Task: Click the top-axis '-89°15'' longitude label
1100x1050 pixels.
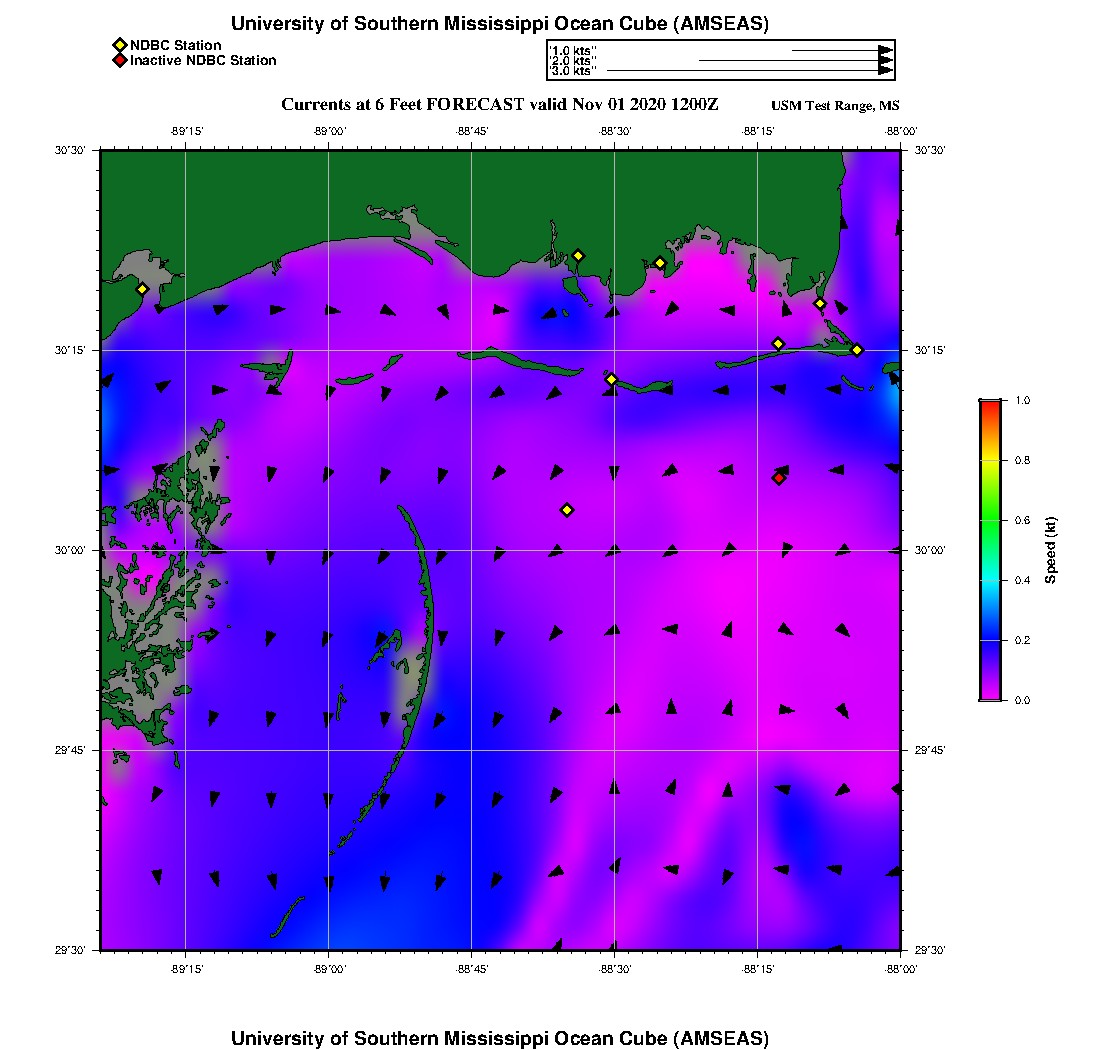Action: tap(187, 131)
